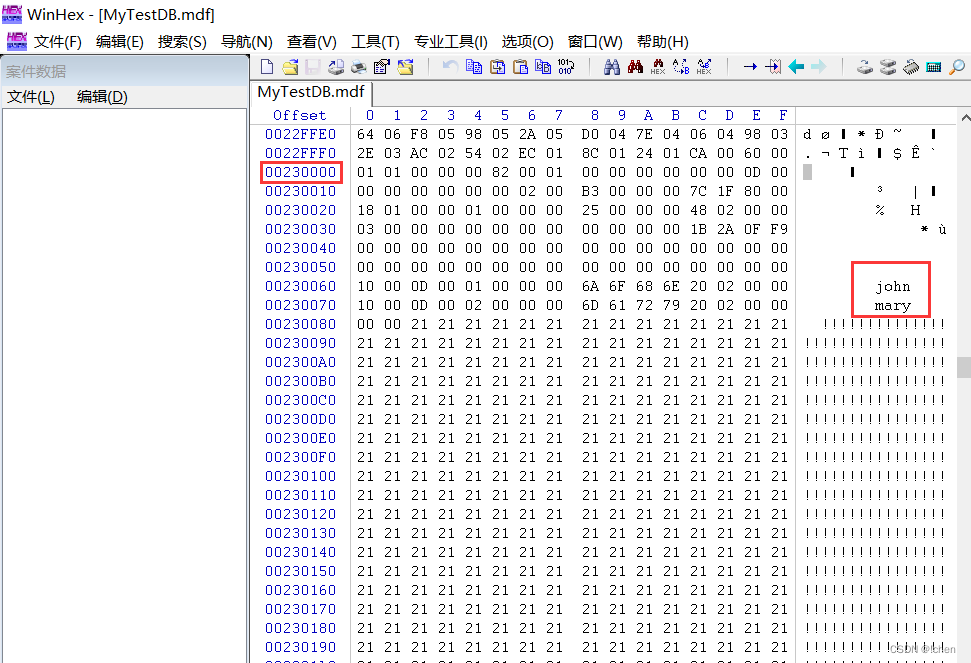Open a file with the folder icon
Image resolution: width=971 pixels, height=663 pixels.
click(290, 67)
